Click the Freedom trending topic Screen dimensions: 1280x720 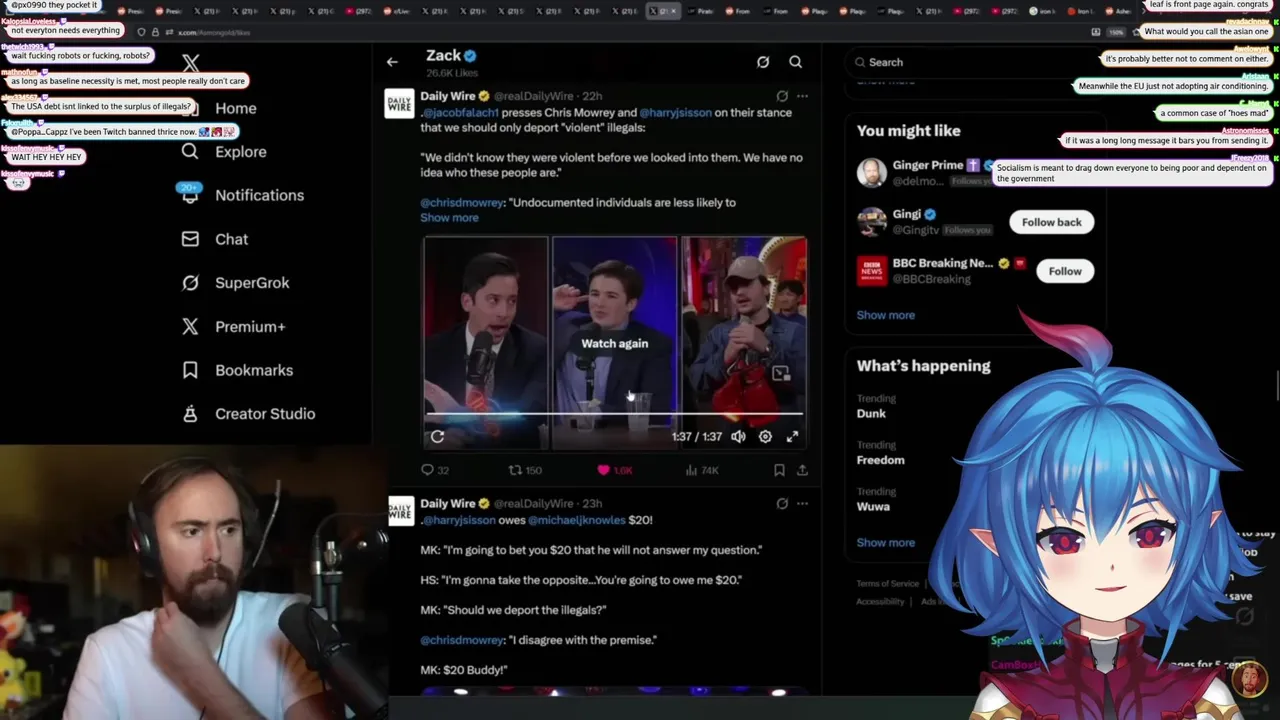880,460
